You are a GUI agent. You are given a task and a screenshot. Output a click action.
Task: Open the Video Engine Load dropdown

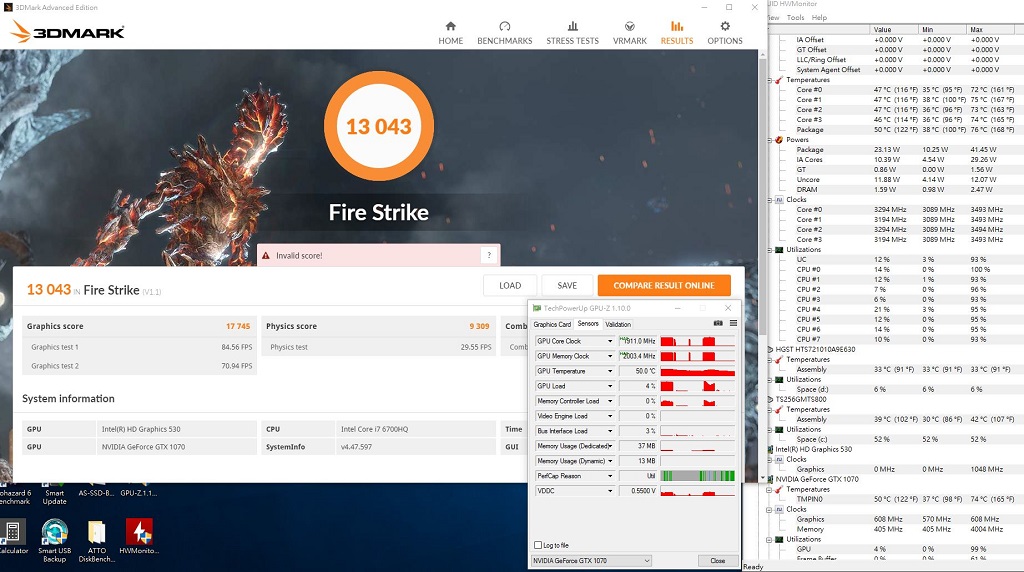tap(610, 416)
